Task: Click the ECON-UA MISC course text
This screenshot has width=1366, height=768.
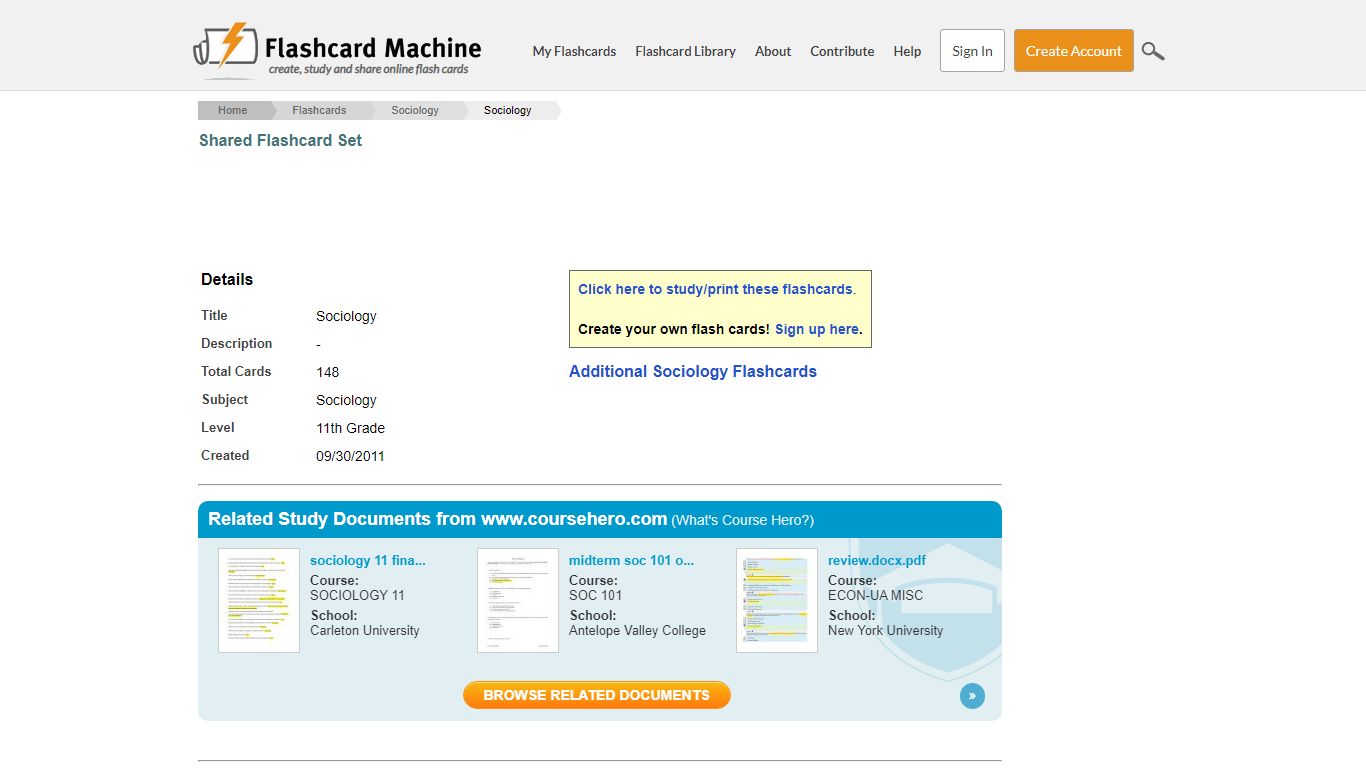Action: tap(875, 595)
